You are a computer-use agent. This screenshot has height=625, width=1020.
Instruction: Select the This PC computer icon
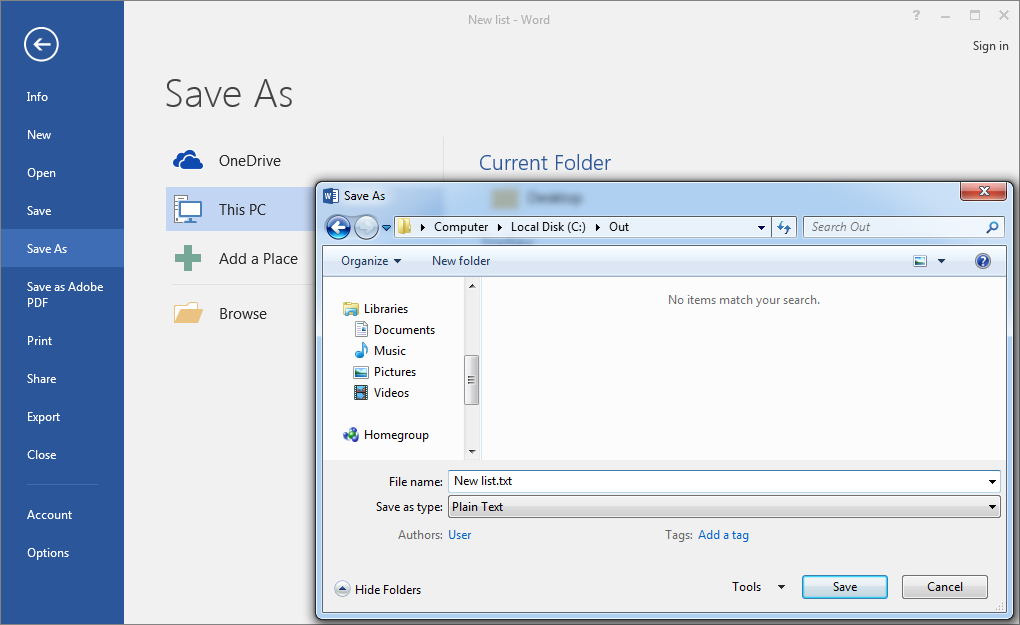pos(187,209)
